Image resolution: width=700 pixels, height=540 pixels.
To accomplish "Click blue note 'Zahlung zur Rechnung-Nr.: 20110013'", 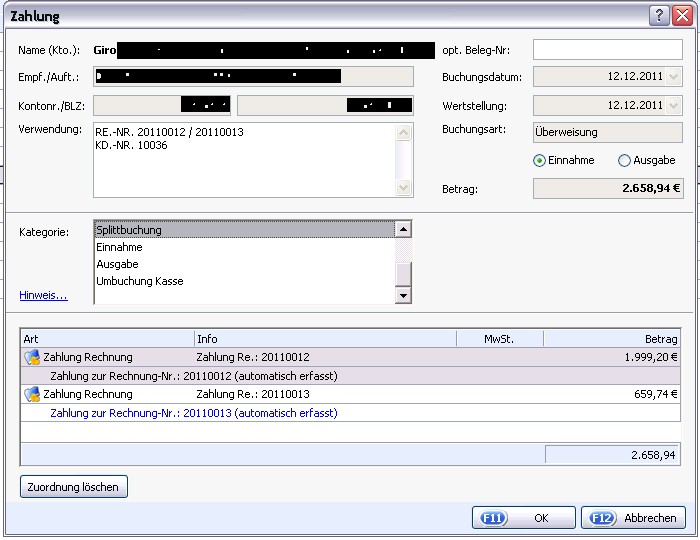I will coord(194,413).
